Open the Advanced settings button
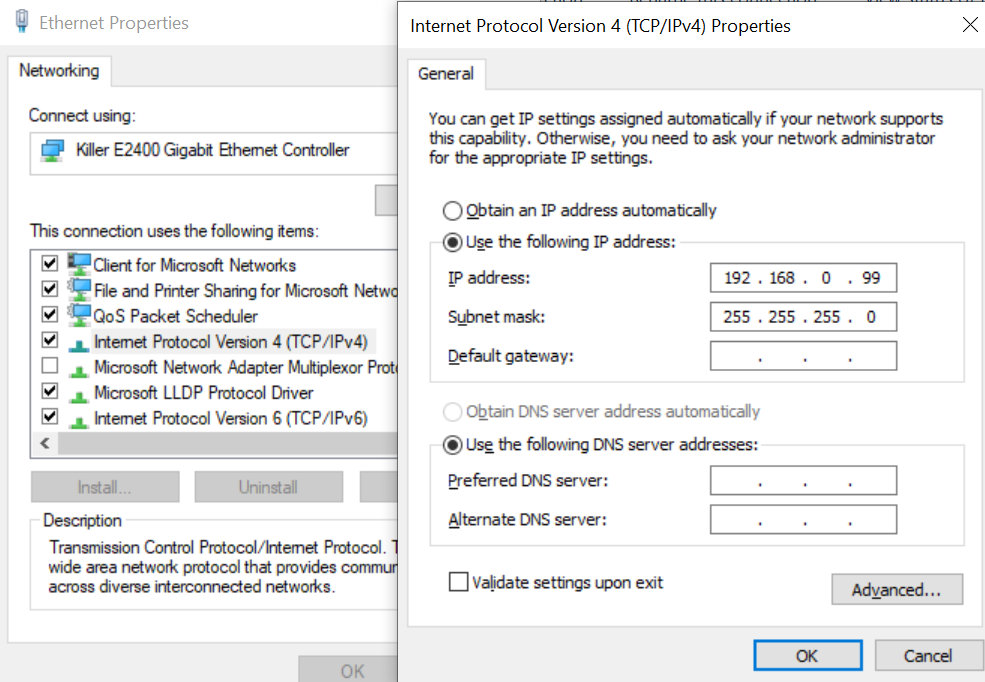The width and height of the screenshot is (985, 682). tap(896, 590)
